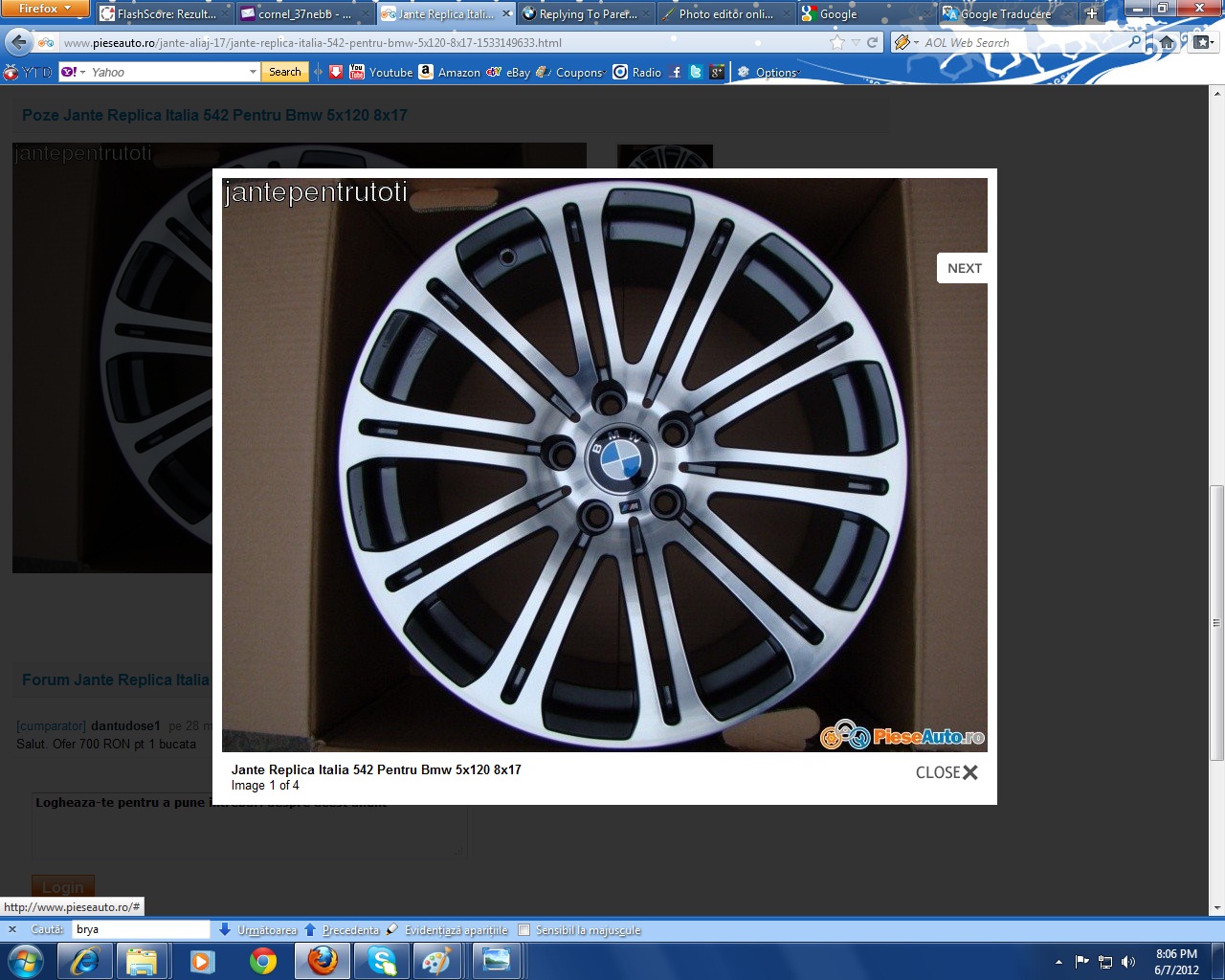Screen dimensions: 1225x980
Task: Click the find bar text field
Action: (x=141, y=929)
